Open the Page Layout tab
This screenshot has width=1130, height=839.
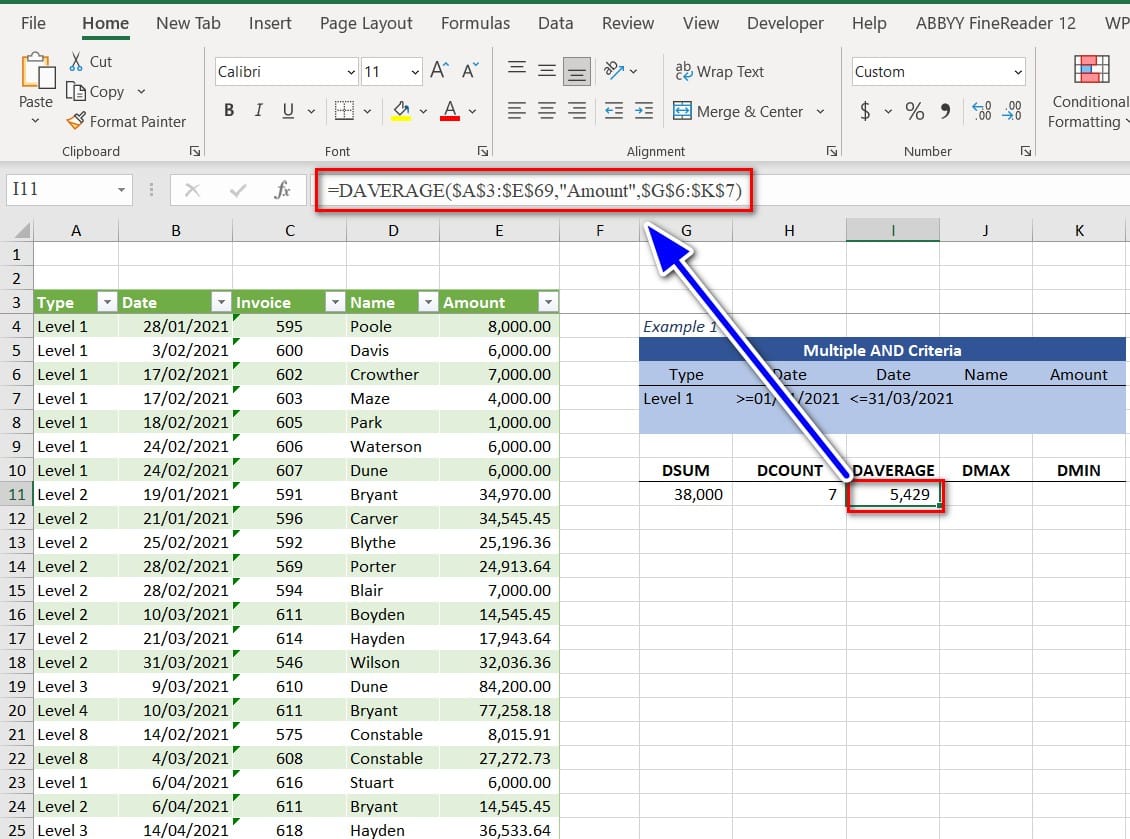(368, 23)
